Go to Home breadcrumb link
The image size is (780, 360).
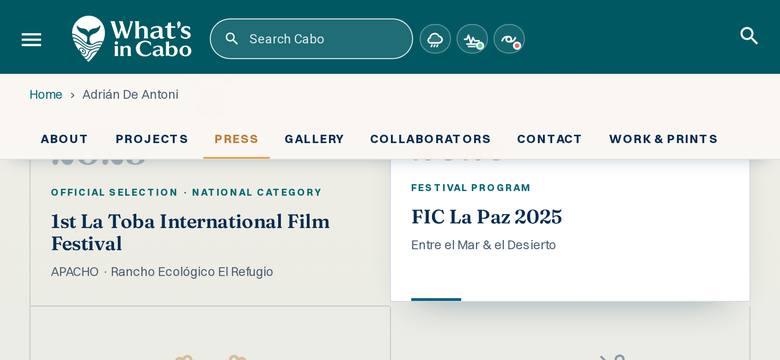[46, 94]
